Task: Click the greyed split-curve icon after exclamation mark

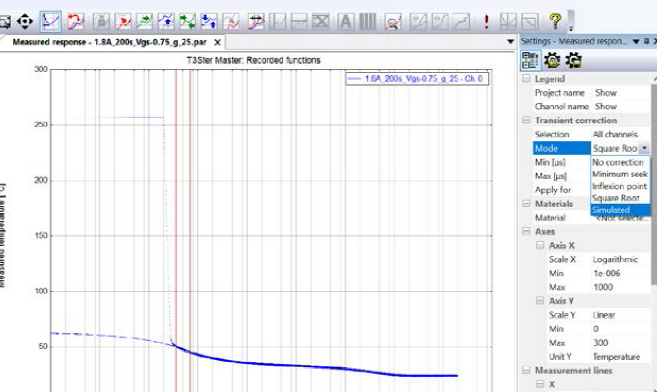Action: (x=508, y=21)
